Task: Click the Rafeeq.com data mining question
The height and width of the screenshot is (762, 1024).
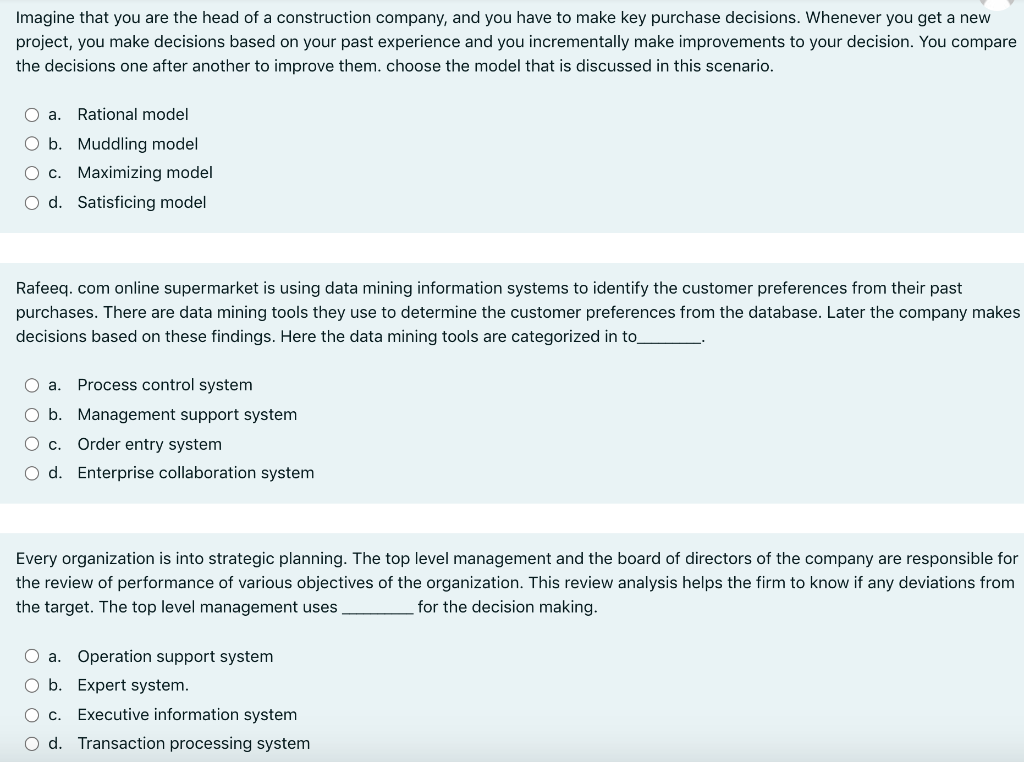Action: point(518,312)
